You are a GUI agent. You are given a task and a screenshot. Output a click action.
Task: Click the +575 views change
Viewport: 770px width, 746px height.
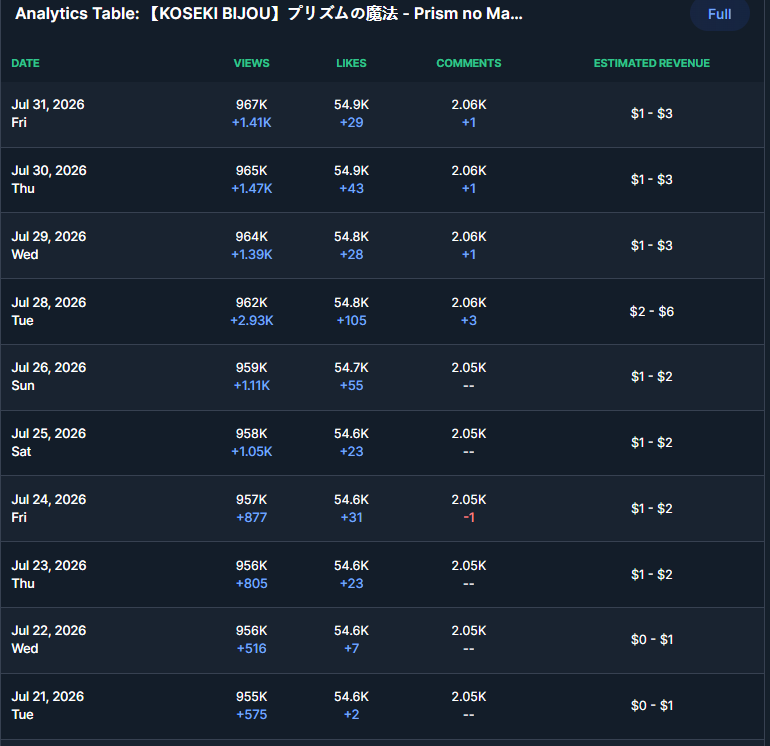coord(251,715)
